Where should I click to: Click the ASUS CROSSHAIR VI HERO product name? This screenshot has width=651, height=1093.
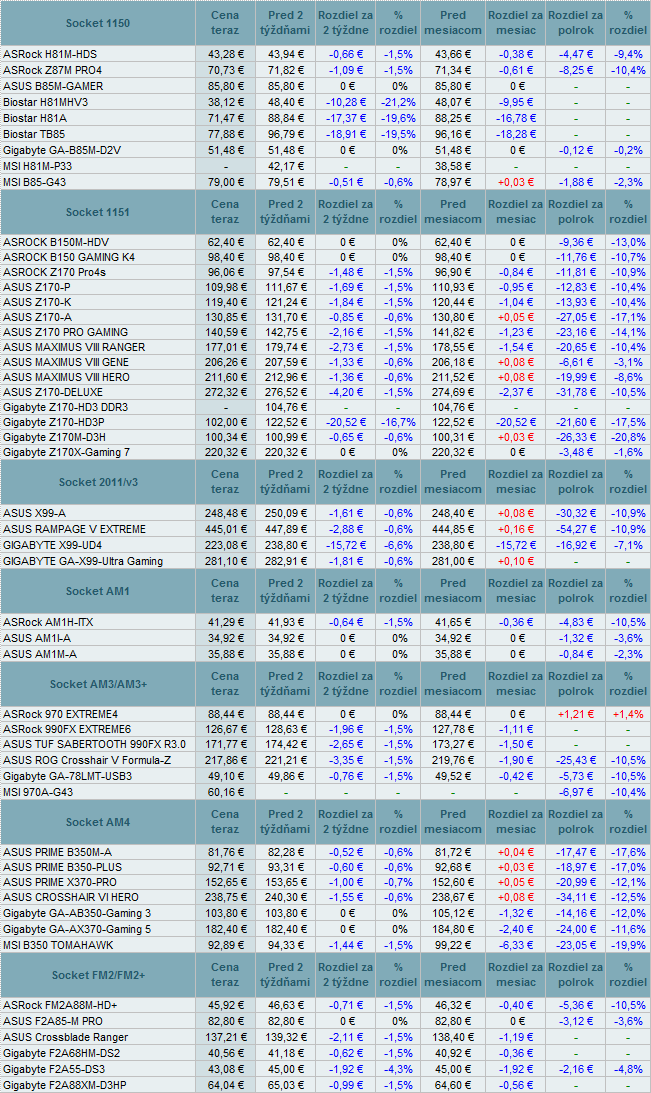[71, 898]
